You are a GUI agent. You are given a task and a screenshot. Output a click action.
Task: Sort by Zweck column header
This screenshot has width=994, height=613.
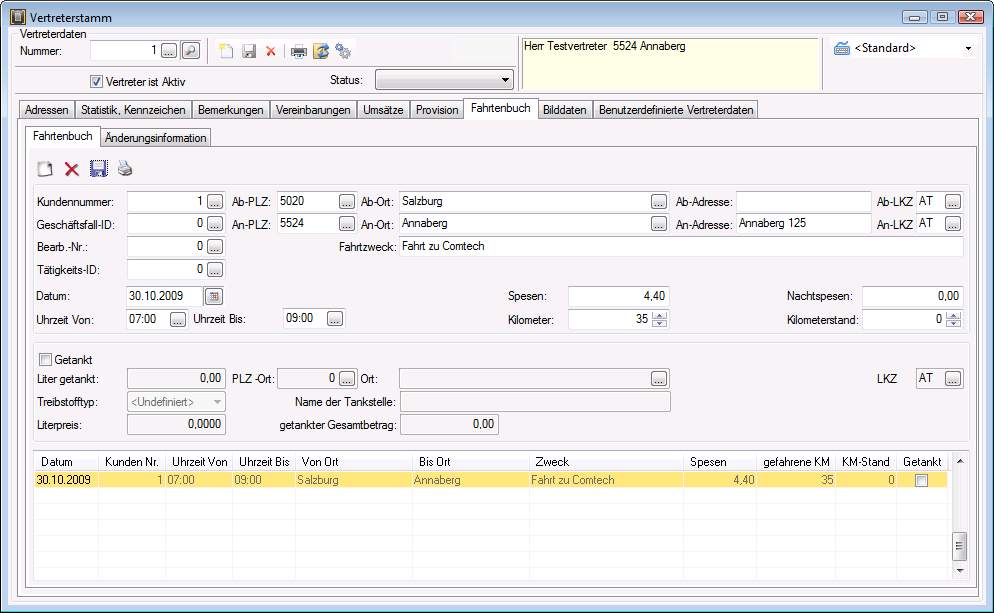click(x=606, y=462)
